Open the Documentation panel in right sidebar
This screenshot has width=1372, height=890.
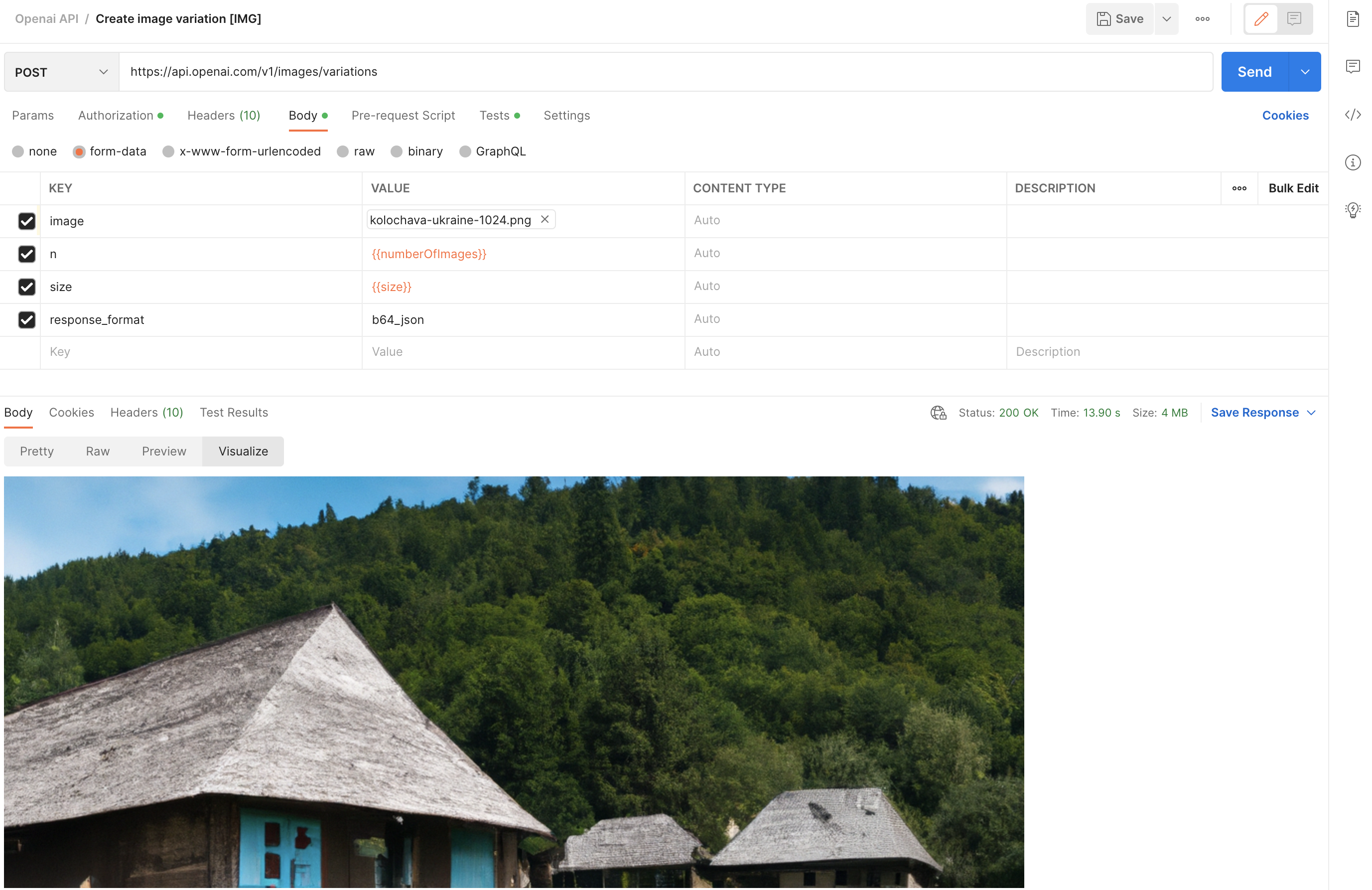(x=1354, y=18)
